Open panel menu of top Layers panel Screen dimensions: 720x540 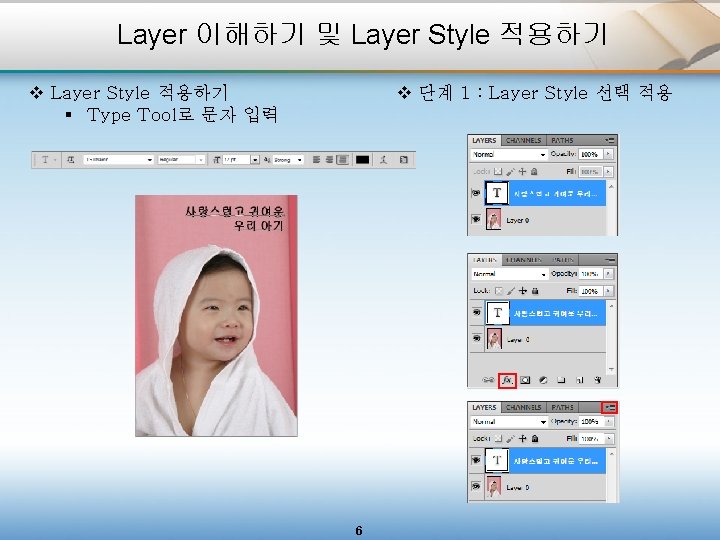coord(610,140)
